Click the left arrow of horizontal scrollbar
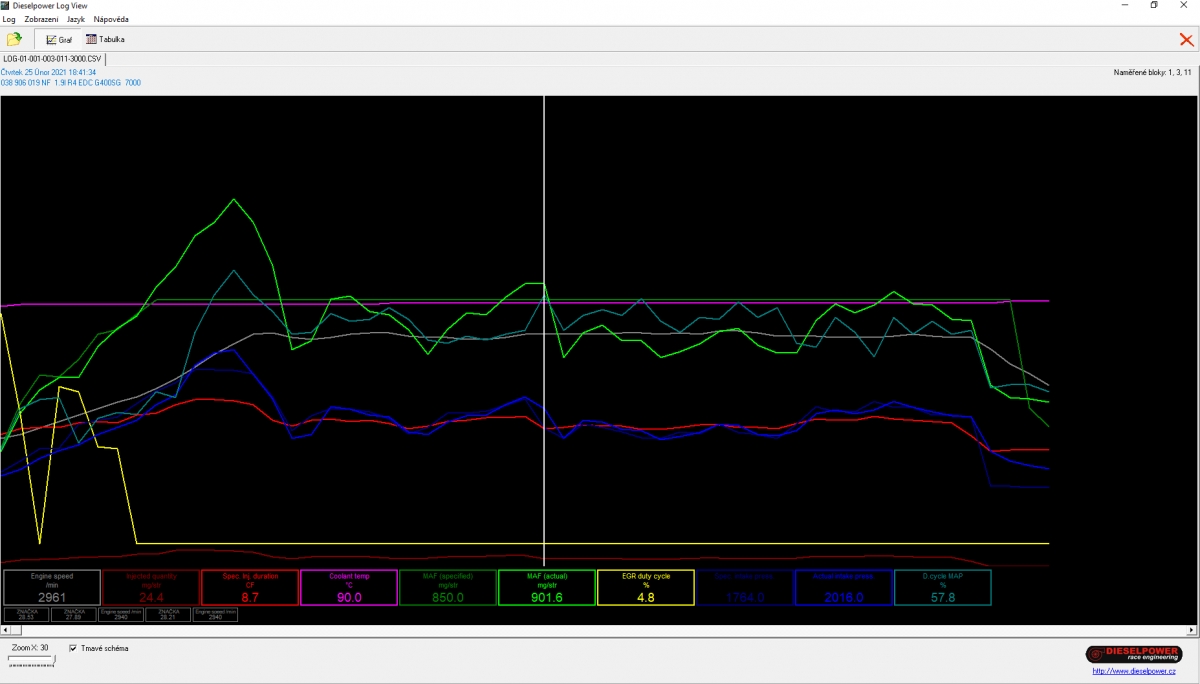 pos(5,630)
